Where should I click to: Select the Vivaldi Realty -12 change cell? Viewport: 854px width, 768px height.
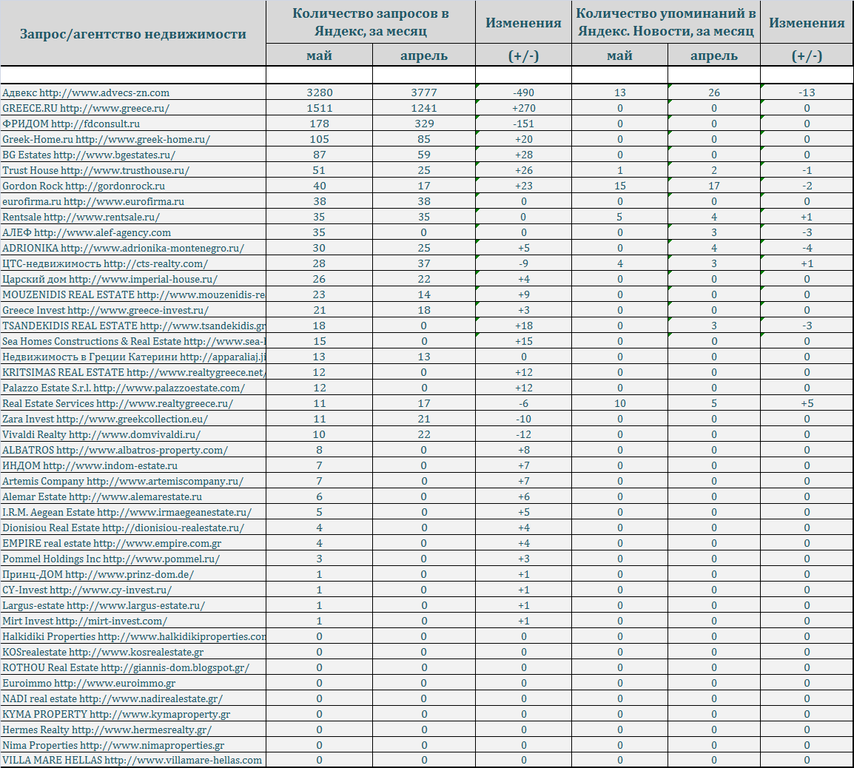[523, 434]
